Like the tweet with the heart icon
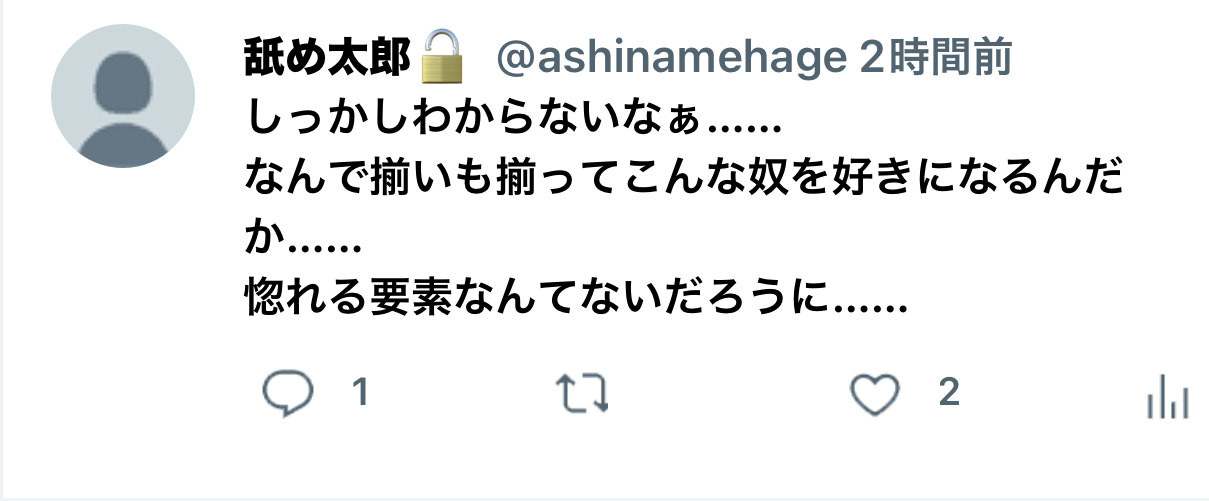The height and width of the screenshot is (501, 1209). coord(875,395)
